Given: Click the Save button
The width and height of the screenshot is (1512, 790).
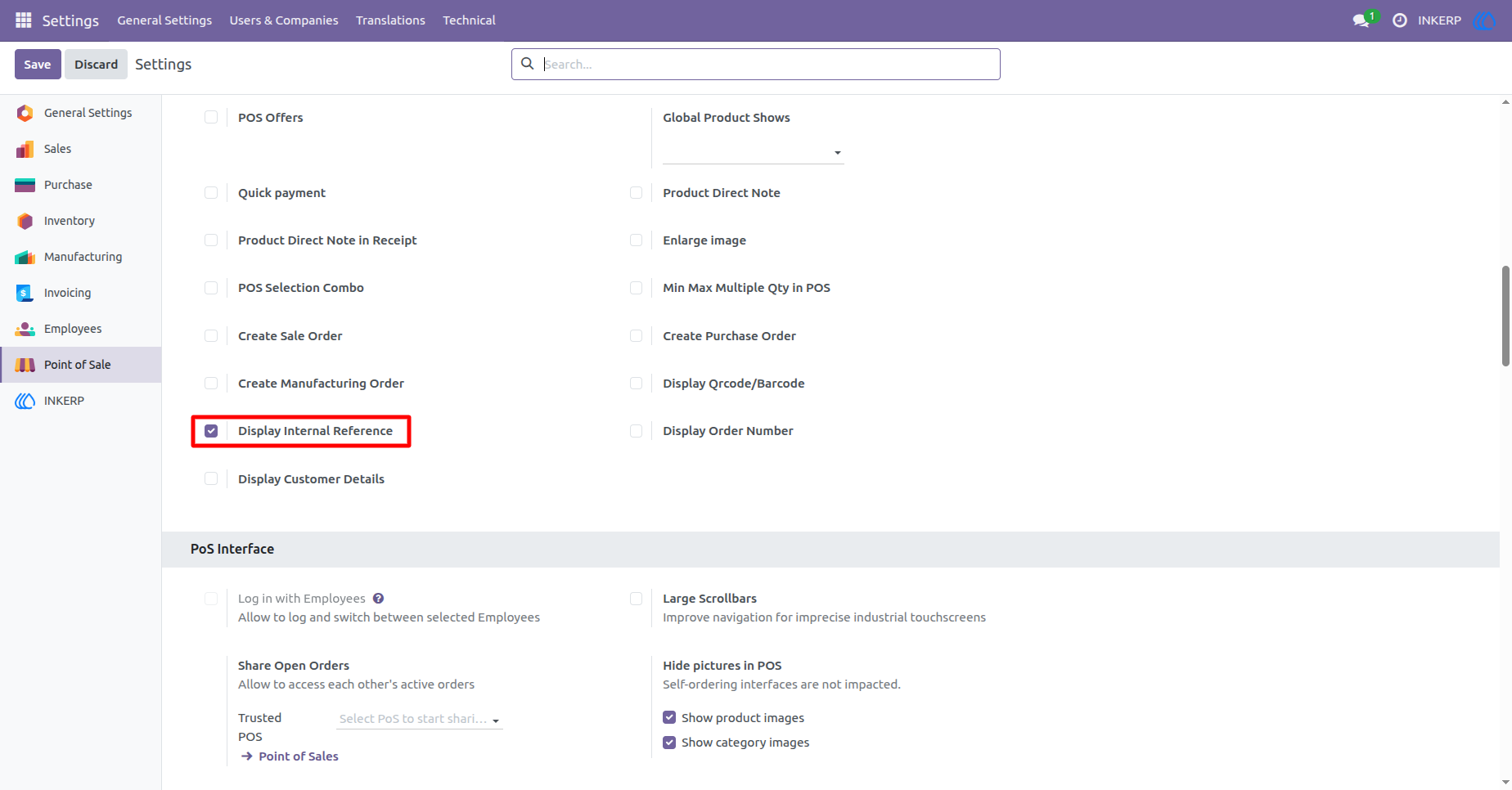Looking at the screenshot, I should pos(38,64).
